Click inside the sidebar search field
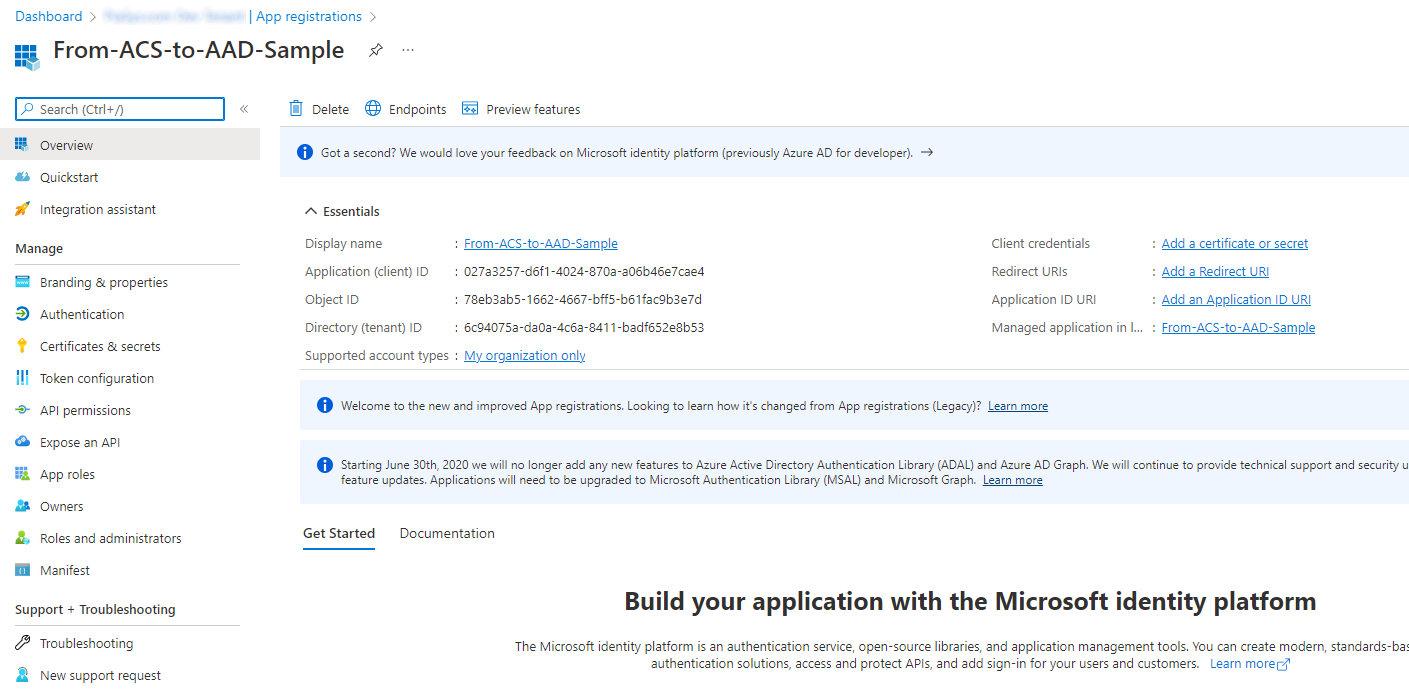This screenshot has height=700, width=1409. [x=120, y=108]
